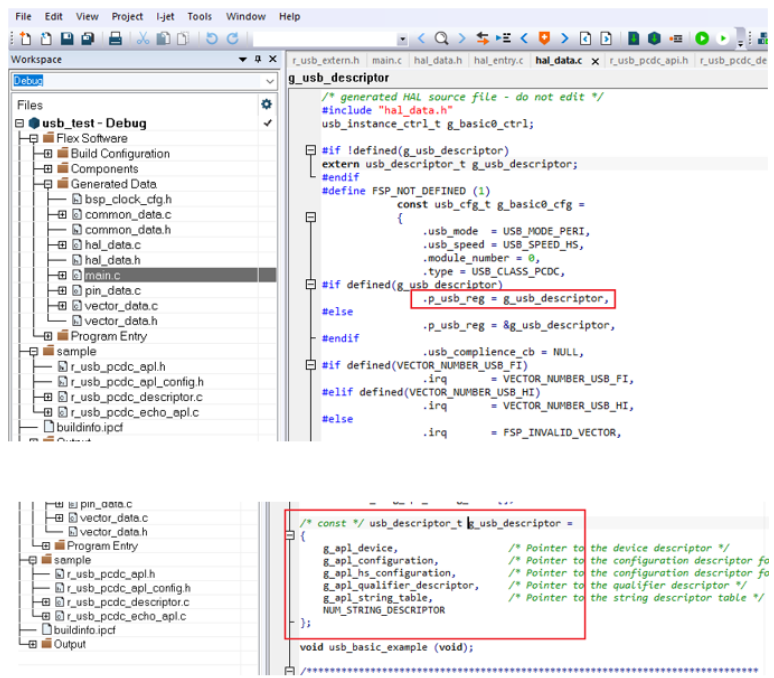Image resolution: width=774 pixels, height=678 pixels.
Task: Open the Tools menu
Action: [x=199, y=16]
